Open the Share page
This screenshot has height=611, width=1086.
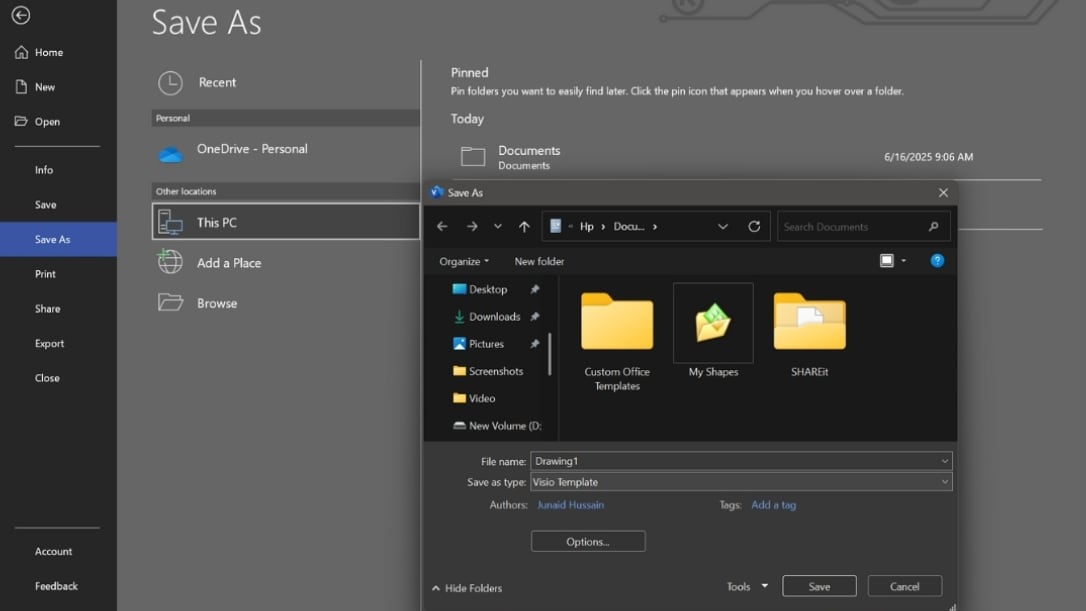47,308
